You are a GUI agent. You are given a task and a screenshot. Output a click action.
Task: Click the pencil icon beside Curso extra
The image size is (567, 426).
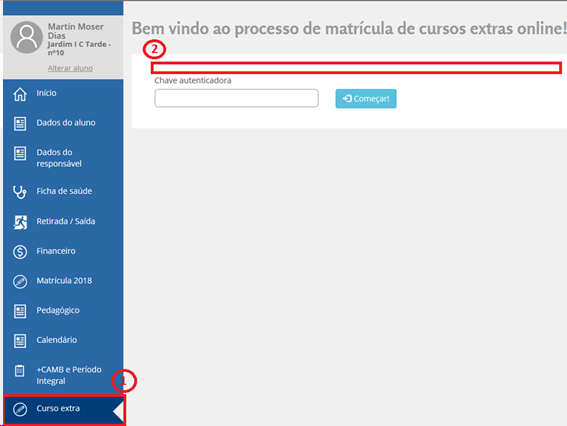coord(20,409)
